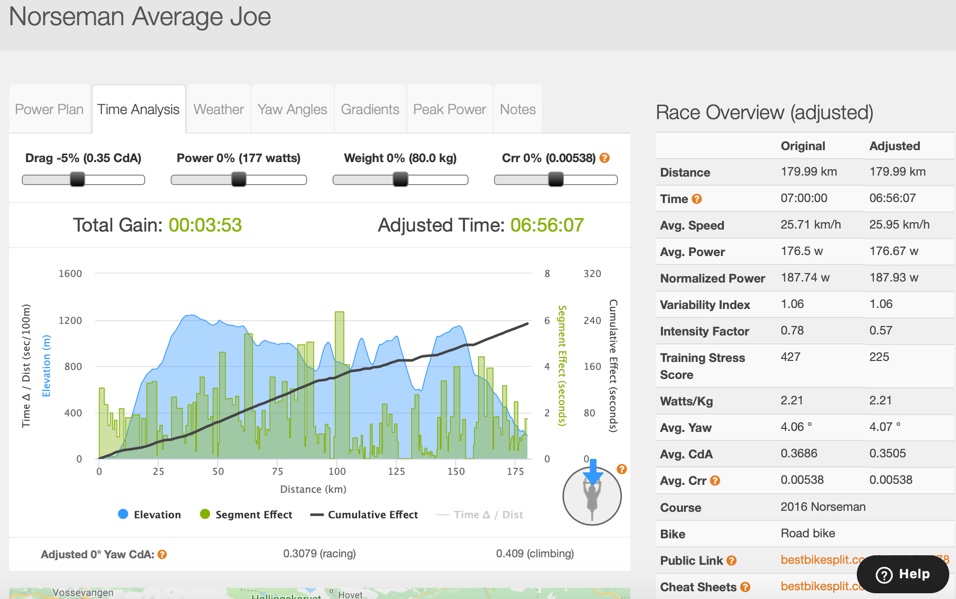Click the Adjusted 0° Yaw CdA help icon
Viewport: 956px width, 599px height.
pyautogui.click(x=162, y=554)
